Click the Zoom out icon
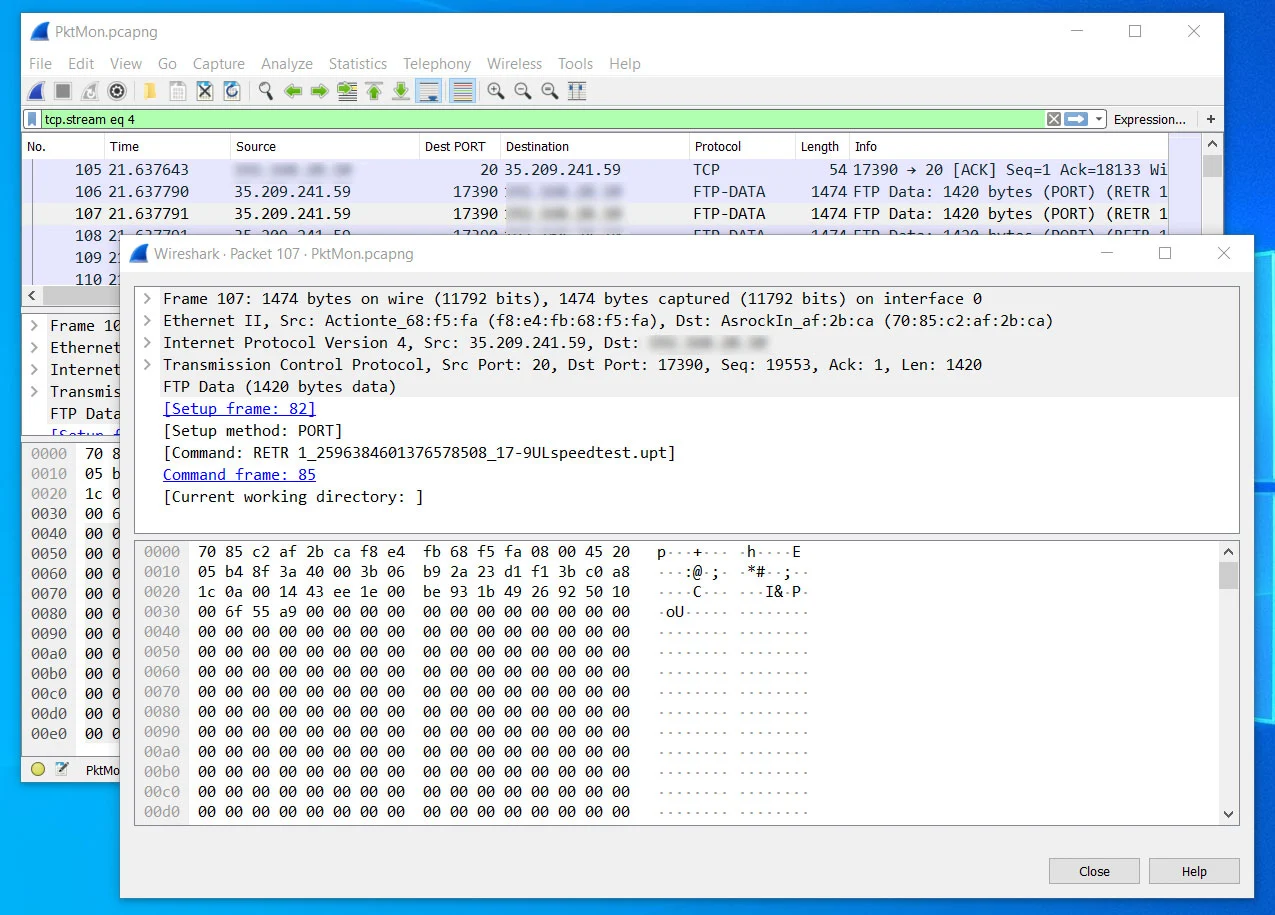The image size is (1275, 915). [522, 91]
